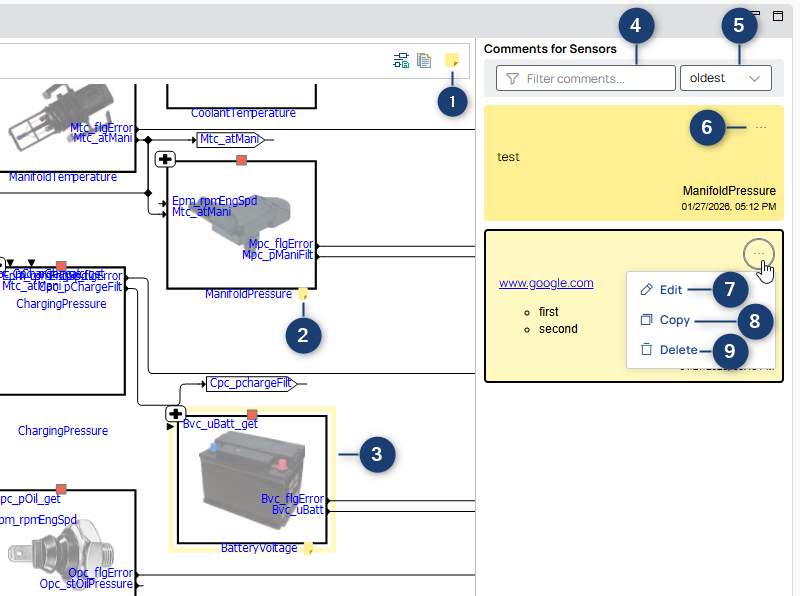This screenshot has height=596, width=800.
Task: Expand the BatteryVoltage block plus icon
Action: pos(176,414)
